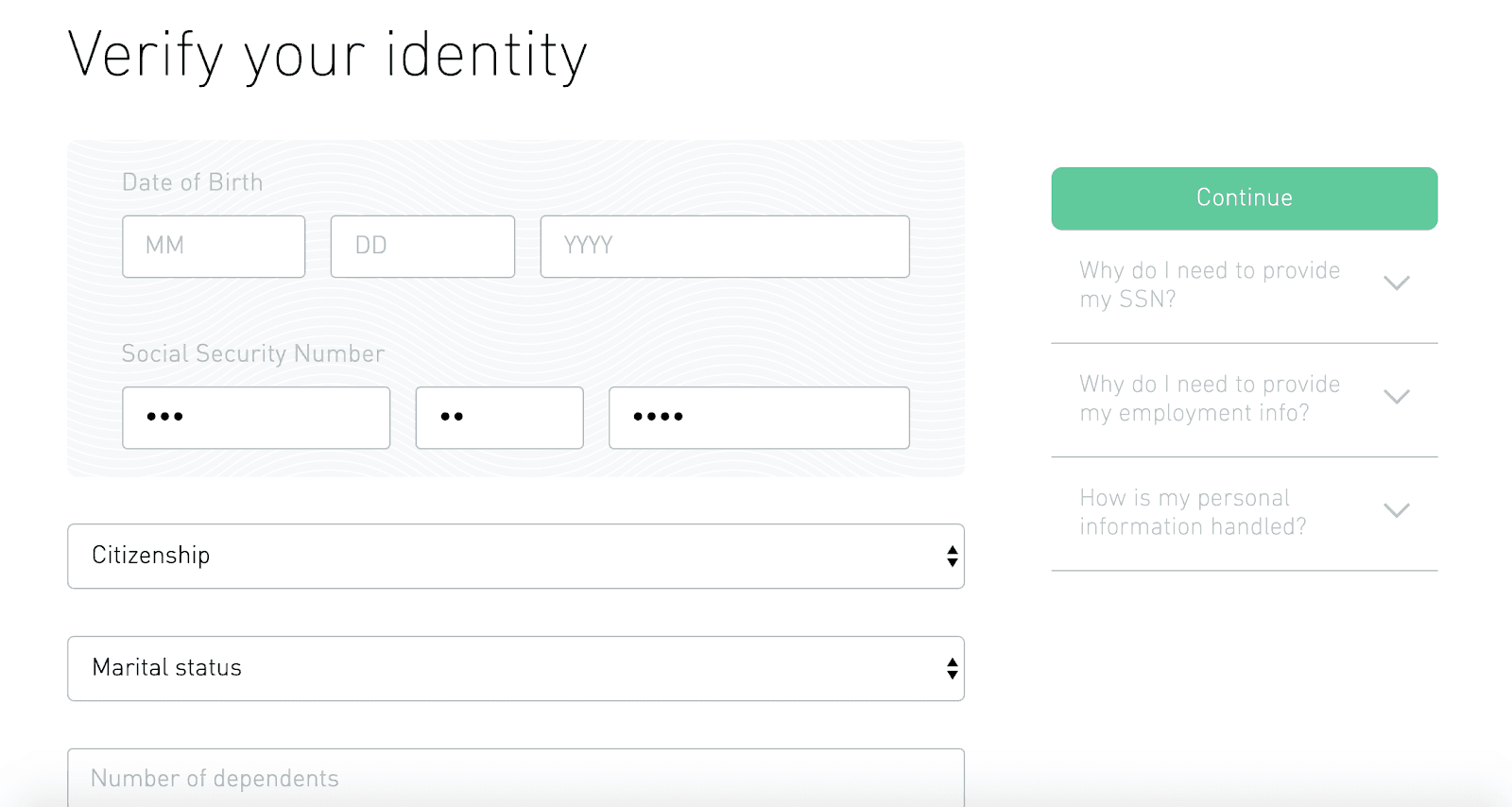Image resolution: width=1512 pixels, height=807 pixels.
Task: Expand 'How is my personal information handled?'
Action: pyautogui.click(x=1245, y=513)
